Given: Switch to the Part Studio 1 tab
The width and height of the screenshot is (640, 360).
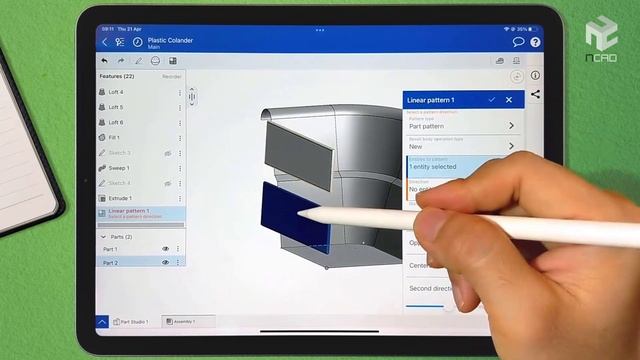Looking at the screenshot, I should 131,322.
